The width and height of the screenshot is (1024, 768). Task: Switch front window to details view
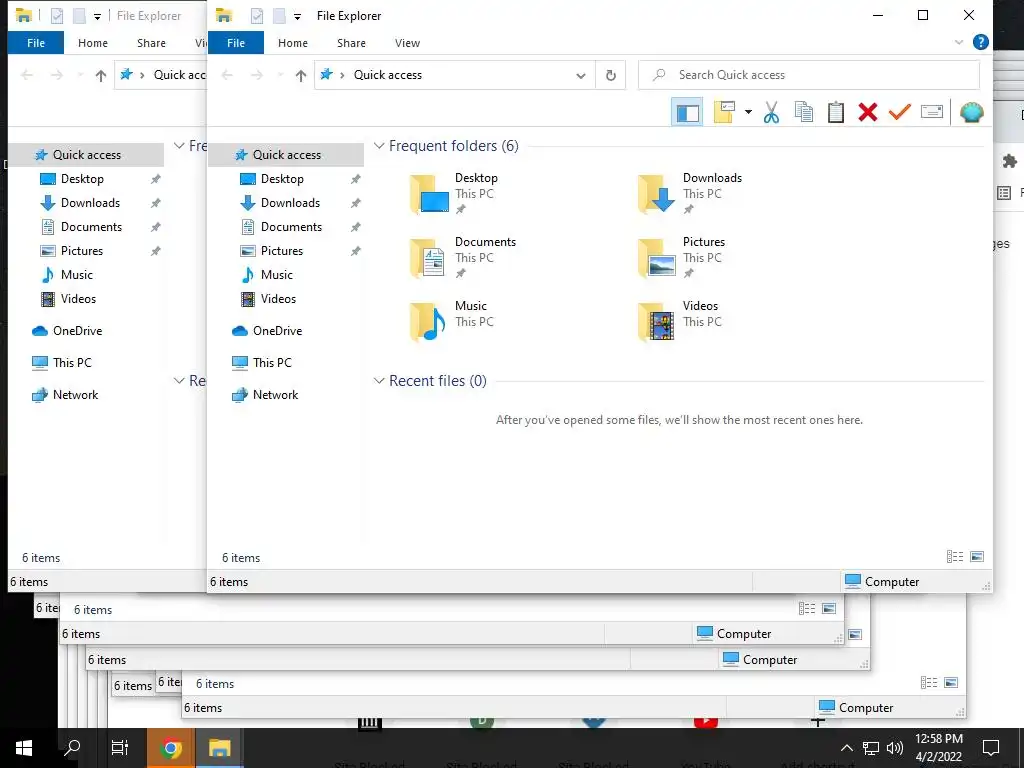(x=955, y=557)
